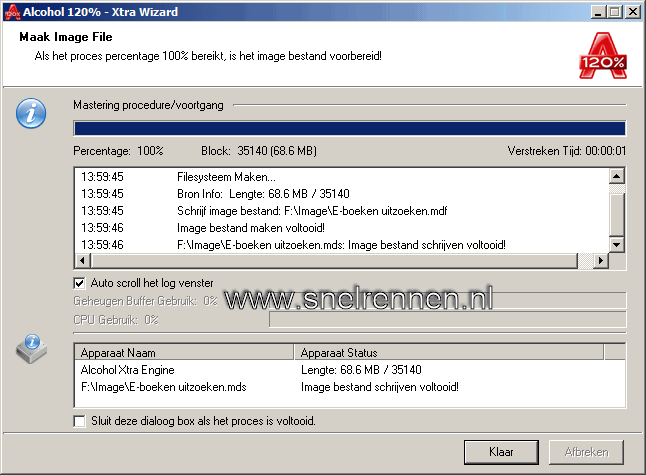Click the log scroll up arrow
The height and width of the screenshot is (475, 646).
[617, 176]
